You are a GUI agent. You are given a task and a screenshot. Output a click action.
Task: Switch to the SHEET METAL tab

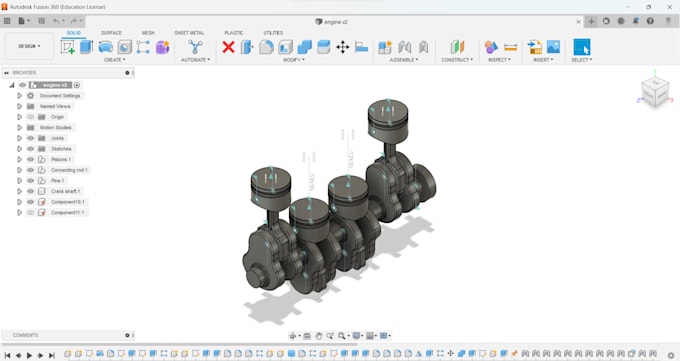coord(189,33)
